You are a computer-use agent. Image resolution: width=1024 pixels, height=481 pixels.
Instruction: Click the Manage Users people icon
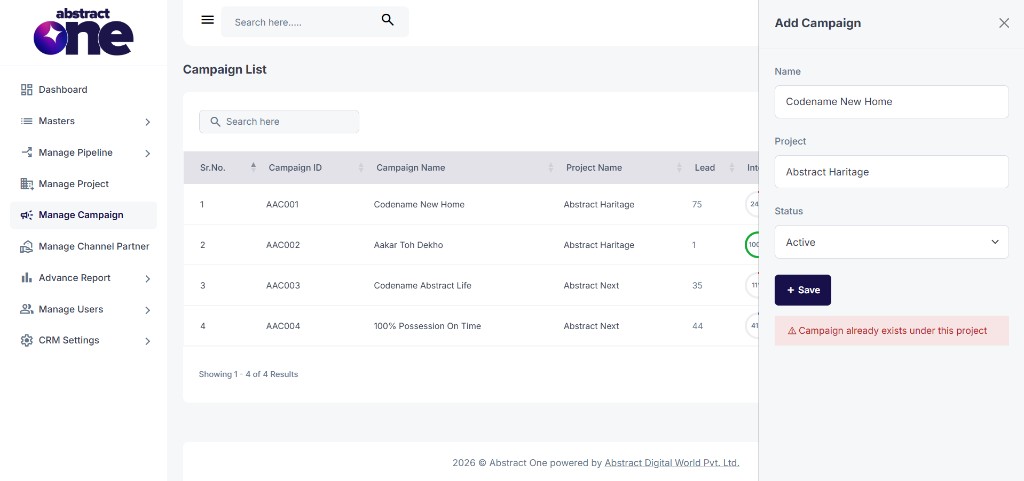click(x=27, y=309)
